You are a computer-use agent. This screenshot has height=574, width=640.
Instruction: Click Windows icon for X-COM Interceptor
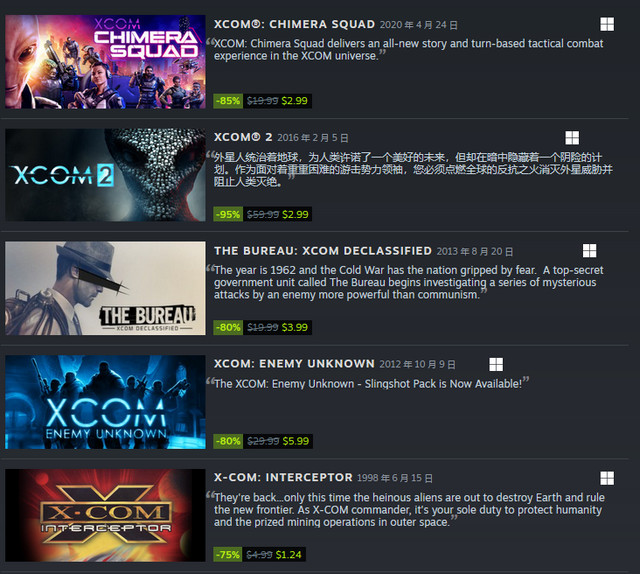(607, 478)
